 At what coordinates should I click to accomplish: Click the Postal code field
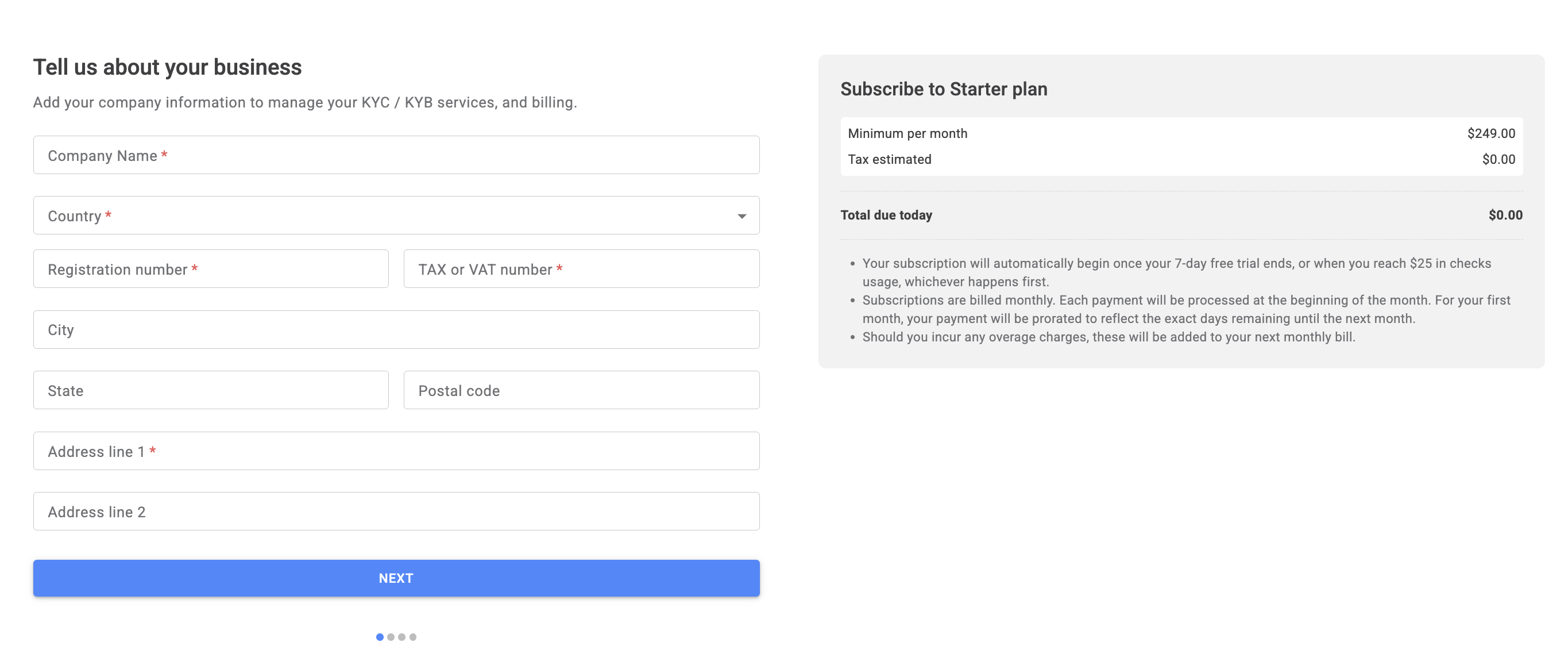point(581,390)
